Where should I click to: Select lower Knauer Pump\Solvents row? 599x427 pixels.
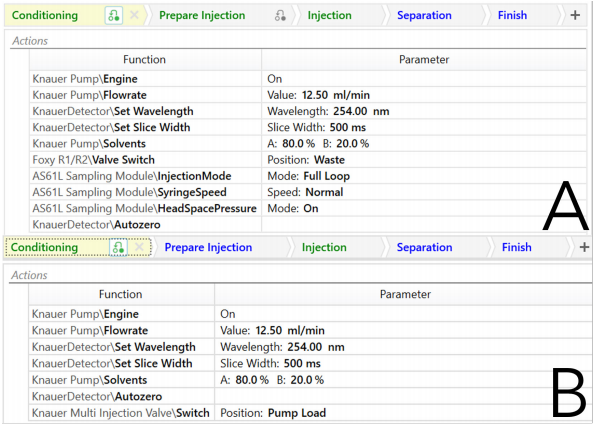pyautogui.click(x=311, y=380)
